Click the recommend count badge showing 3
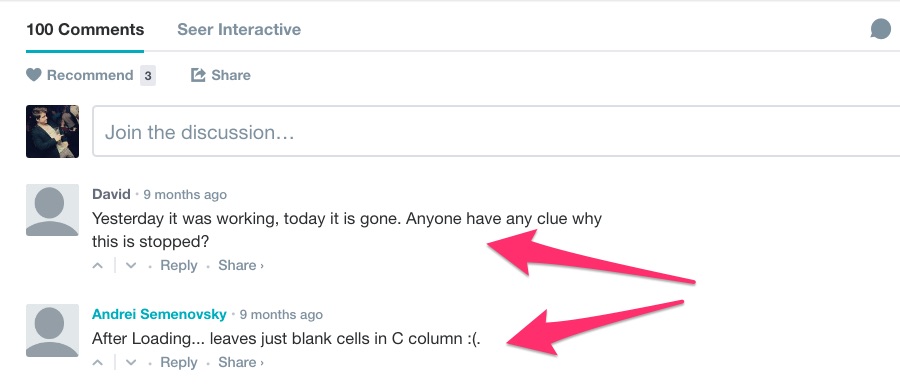900x389 pixels. pyautogui.click(x=148, y=75)
